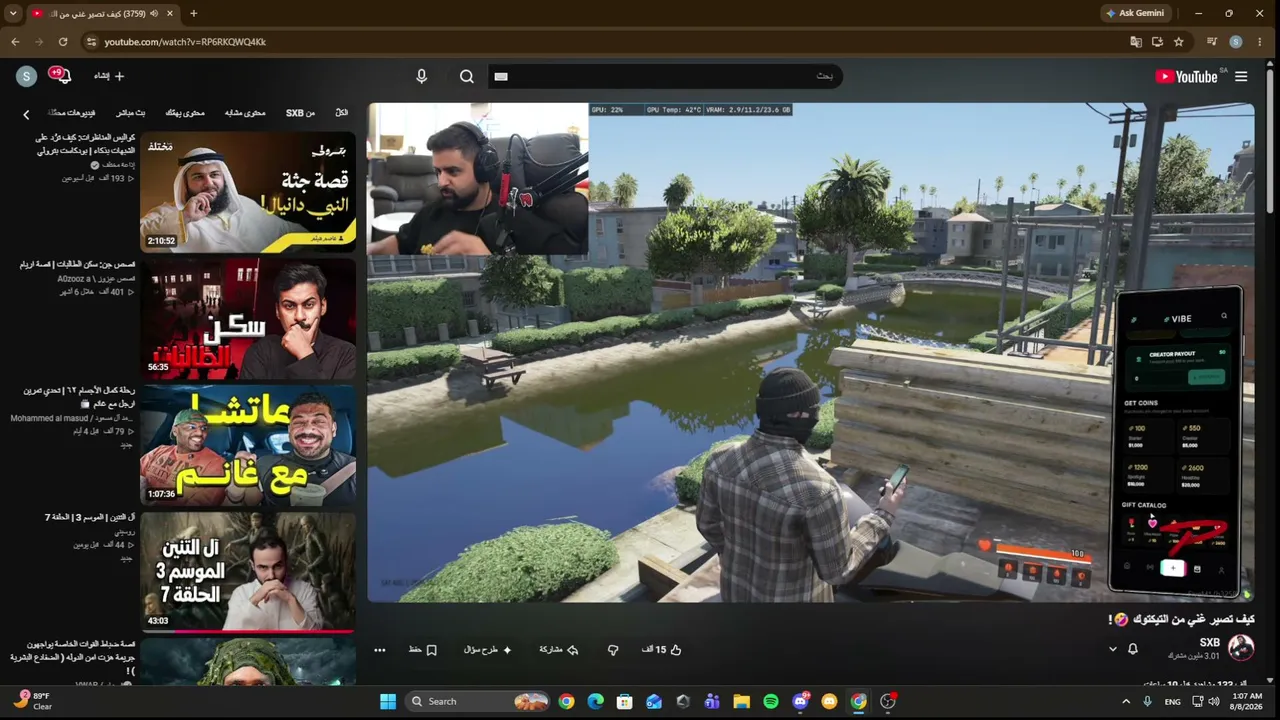
Task: Open YouTube notifications bell with +9 badge
Action: 62,76
